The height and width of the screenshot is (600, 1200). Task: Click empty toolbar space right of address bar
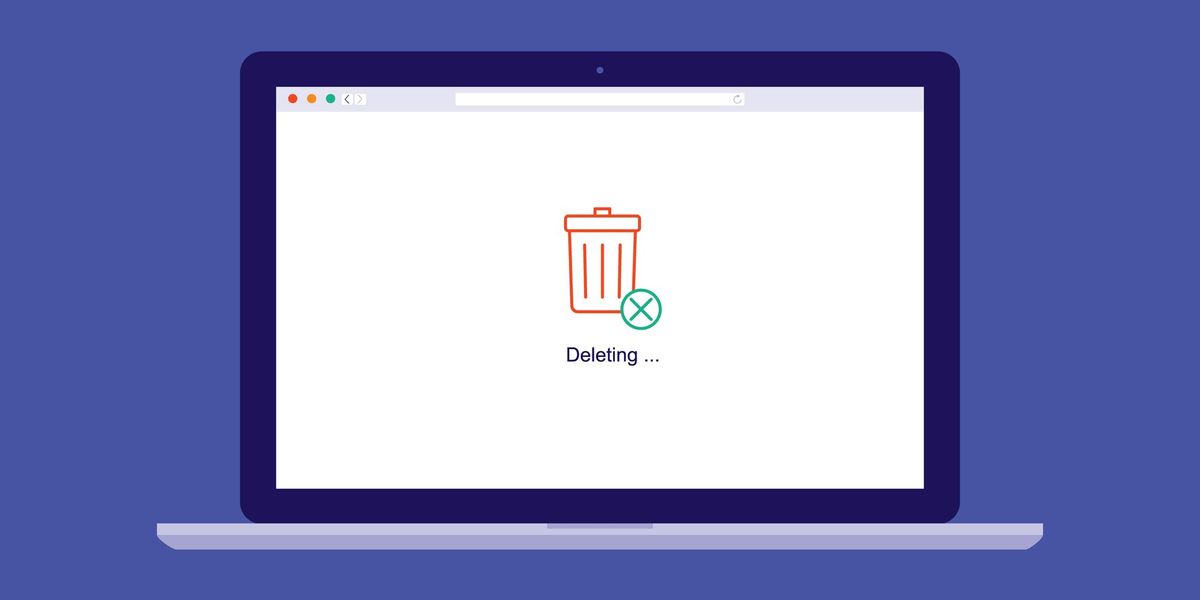(830, 99)
